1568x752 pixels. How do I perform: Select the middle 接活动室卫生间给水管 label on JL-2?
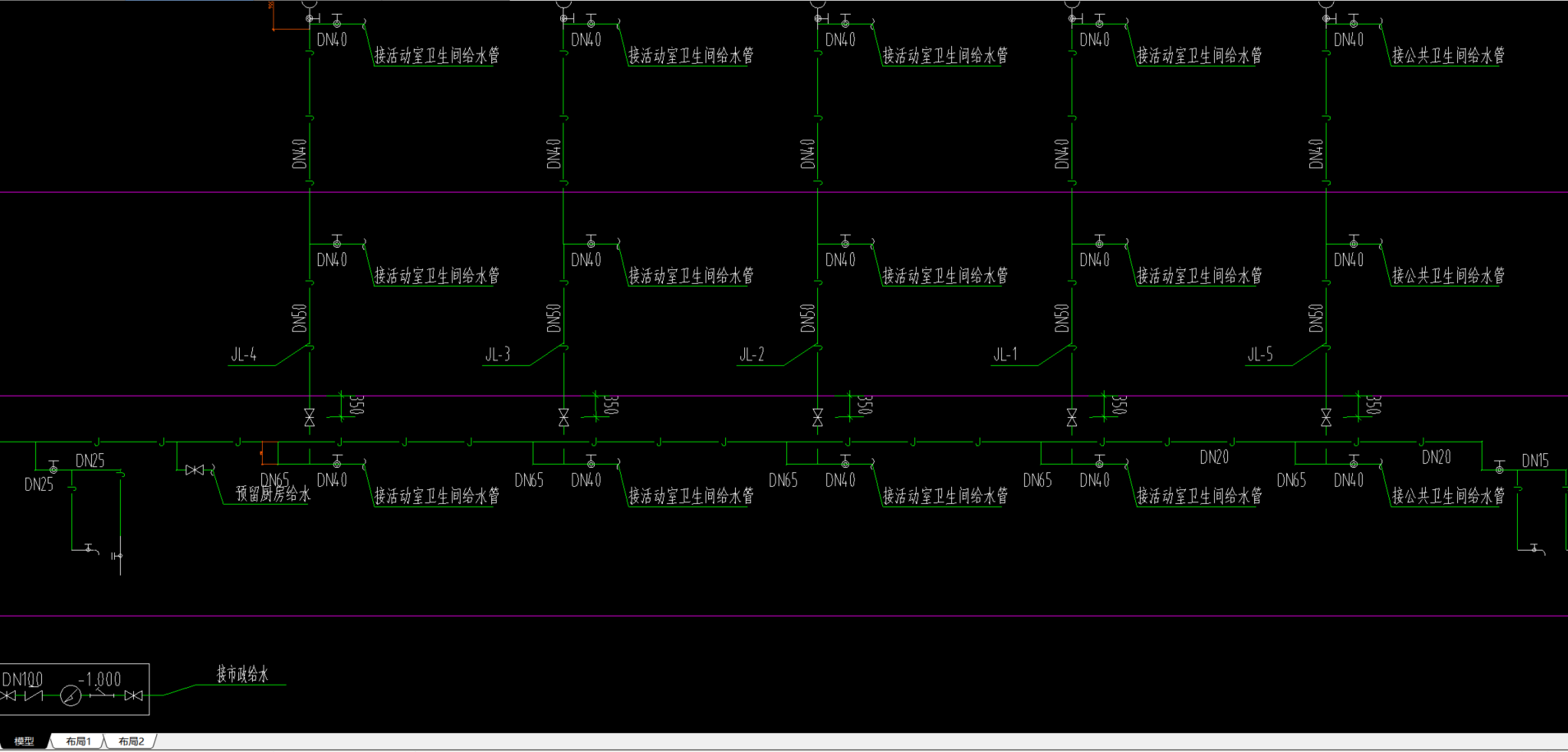click(945, 276)
